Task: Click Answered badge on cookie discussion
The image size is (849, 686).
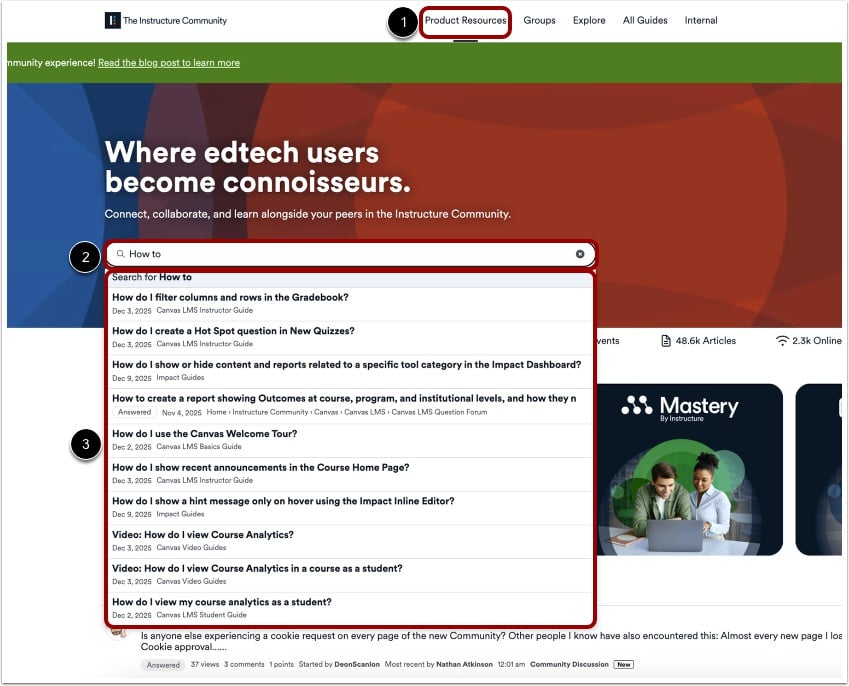Action: [163, 665]
